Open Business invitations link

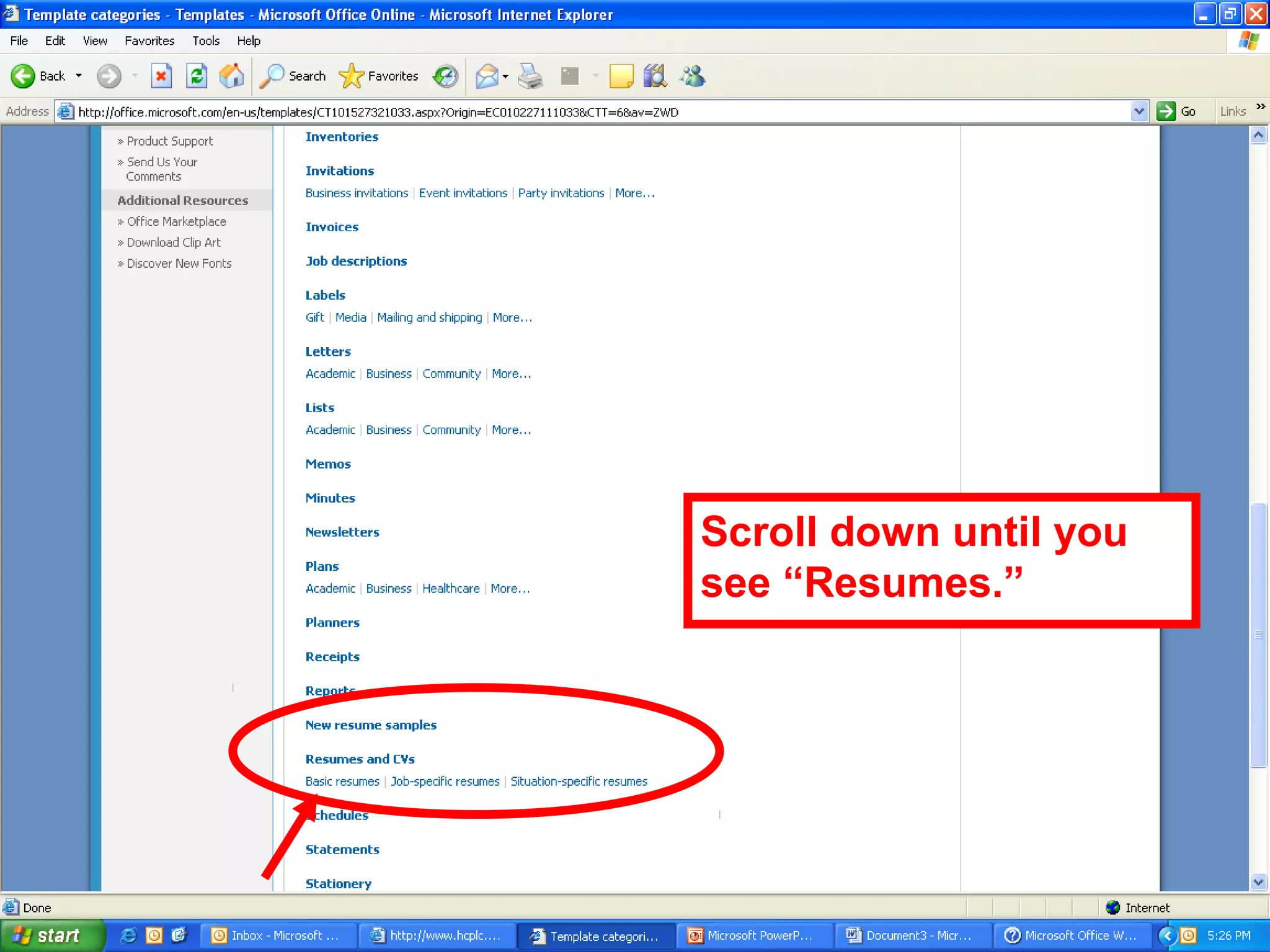coord(357,193)
